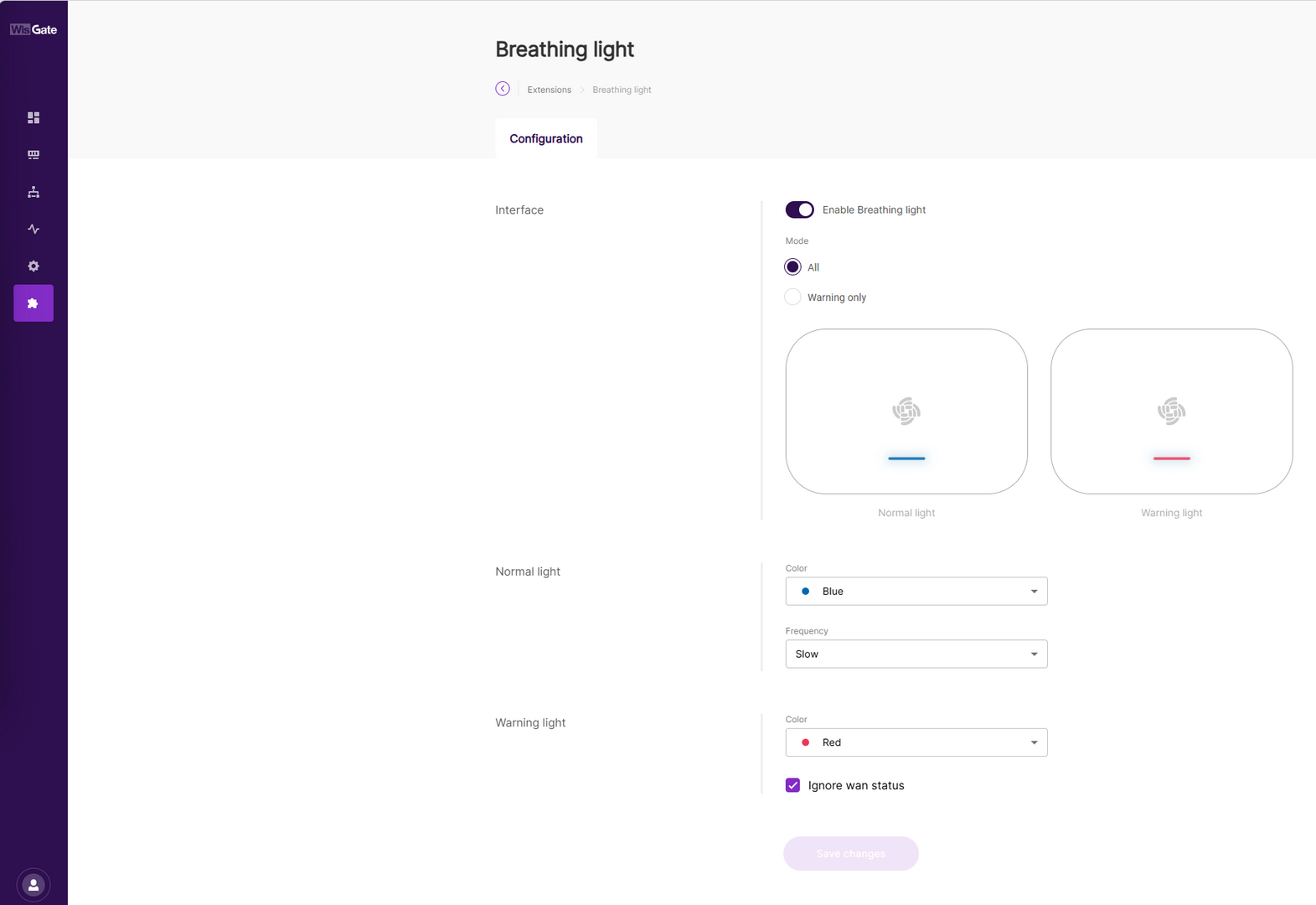
Task: Open the Frequency Slow dropdown
Action: [916, 654]
